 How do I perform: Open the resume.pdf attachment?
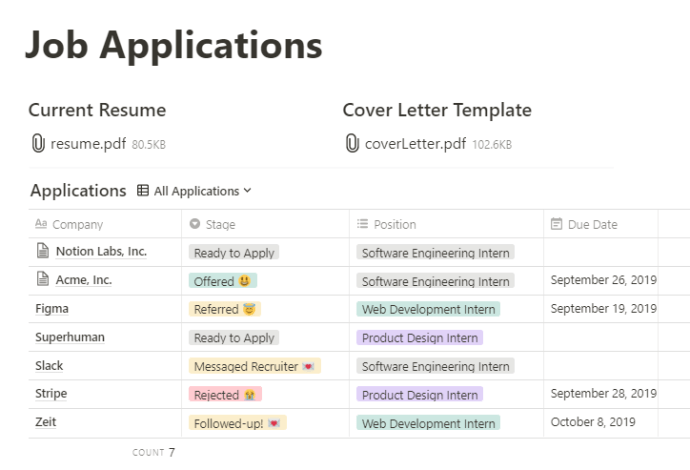[88, 144]
